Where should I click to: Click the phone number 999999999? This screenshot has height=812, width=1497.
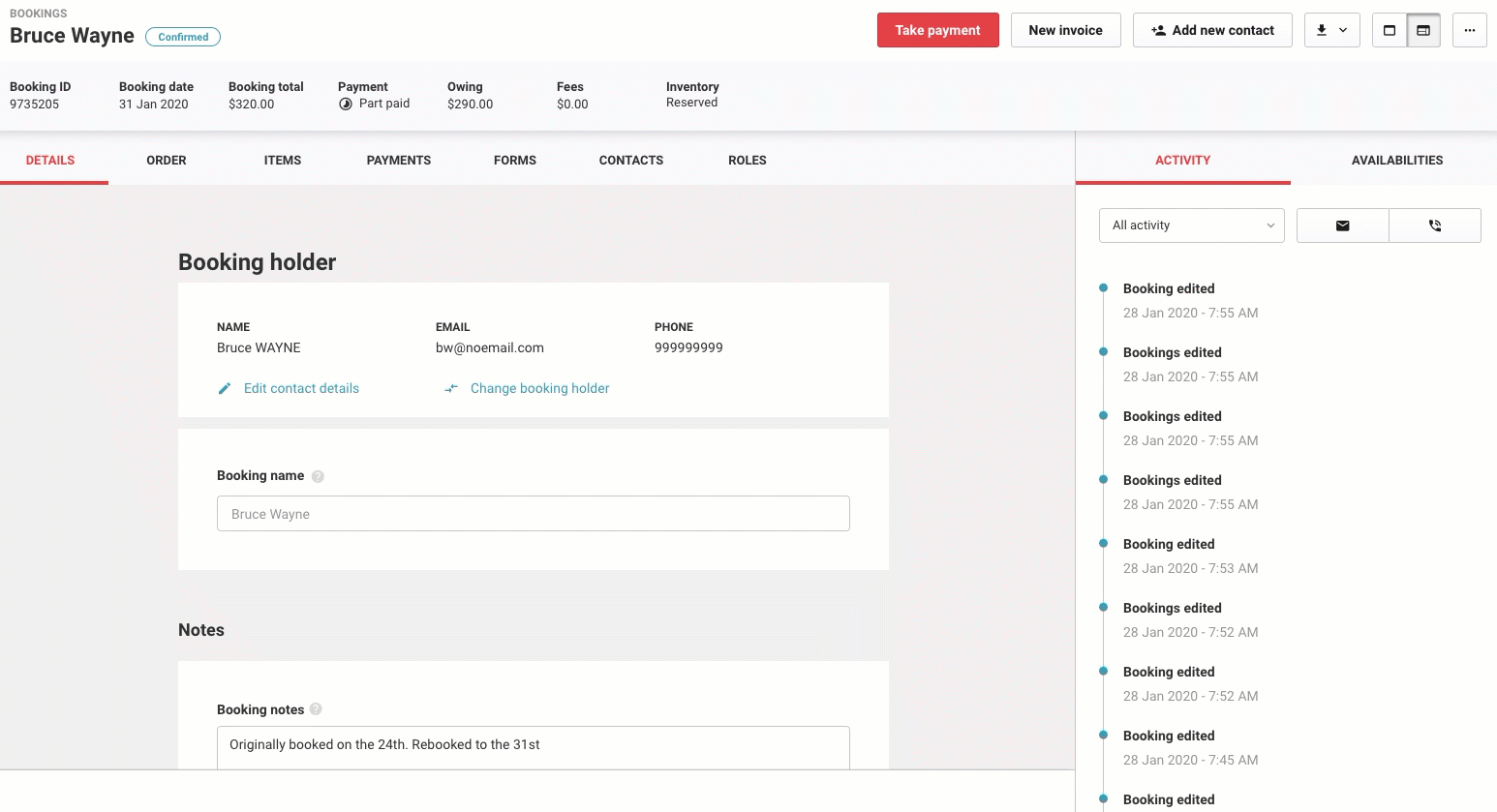688,347
